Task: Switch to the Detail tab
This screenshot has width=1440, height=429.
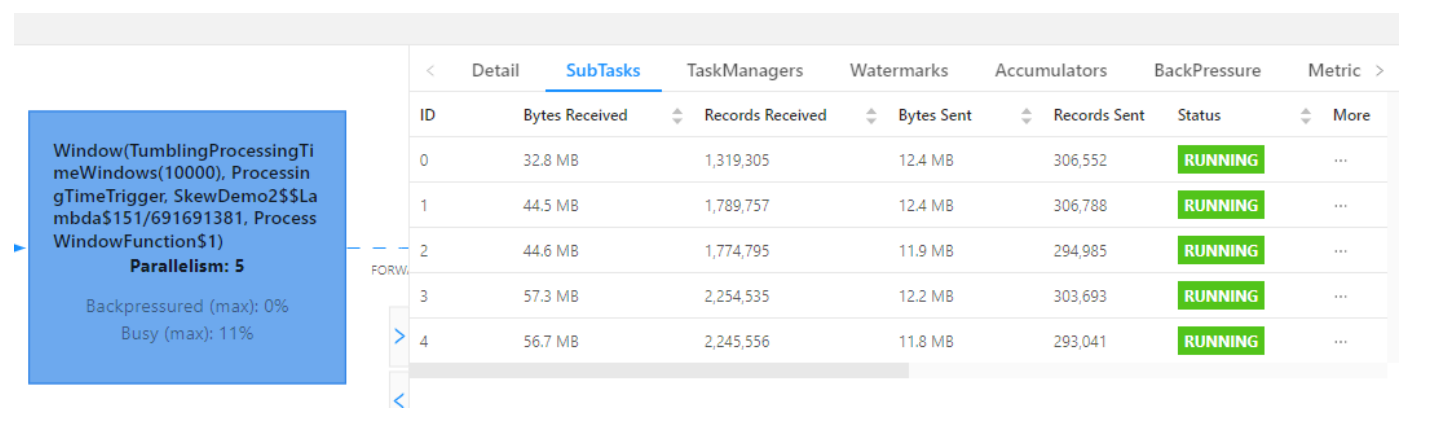Action: [x=495, y=70]
